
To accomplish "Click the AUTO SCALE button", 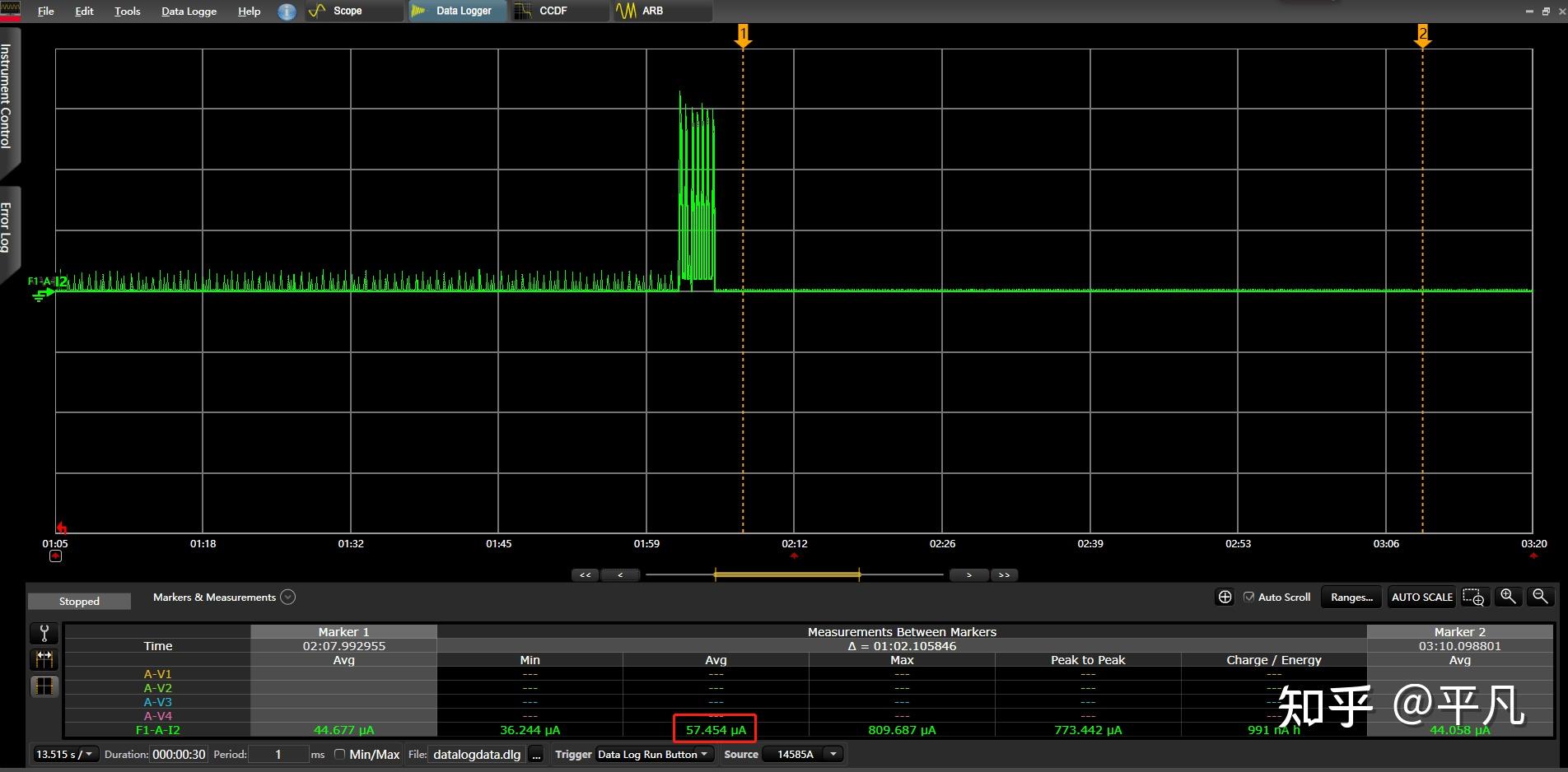I will (x=1421, y=597).
